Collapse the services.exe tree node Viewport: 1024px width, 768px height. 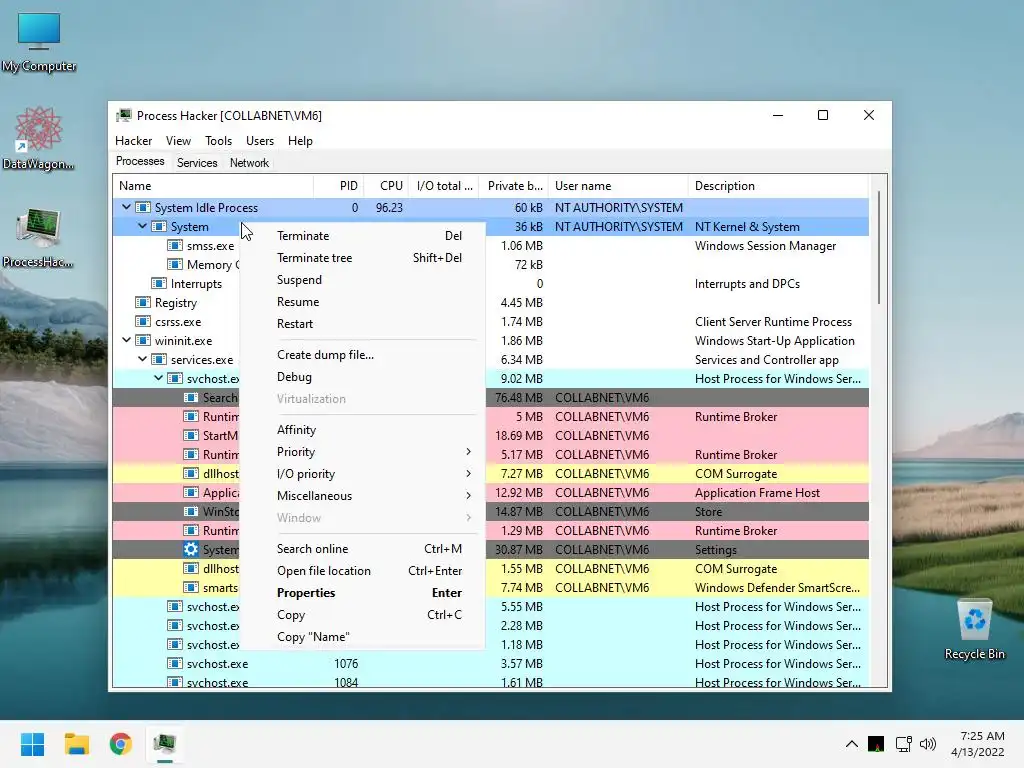pyautogui.click(x=142, y=359)
